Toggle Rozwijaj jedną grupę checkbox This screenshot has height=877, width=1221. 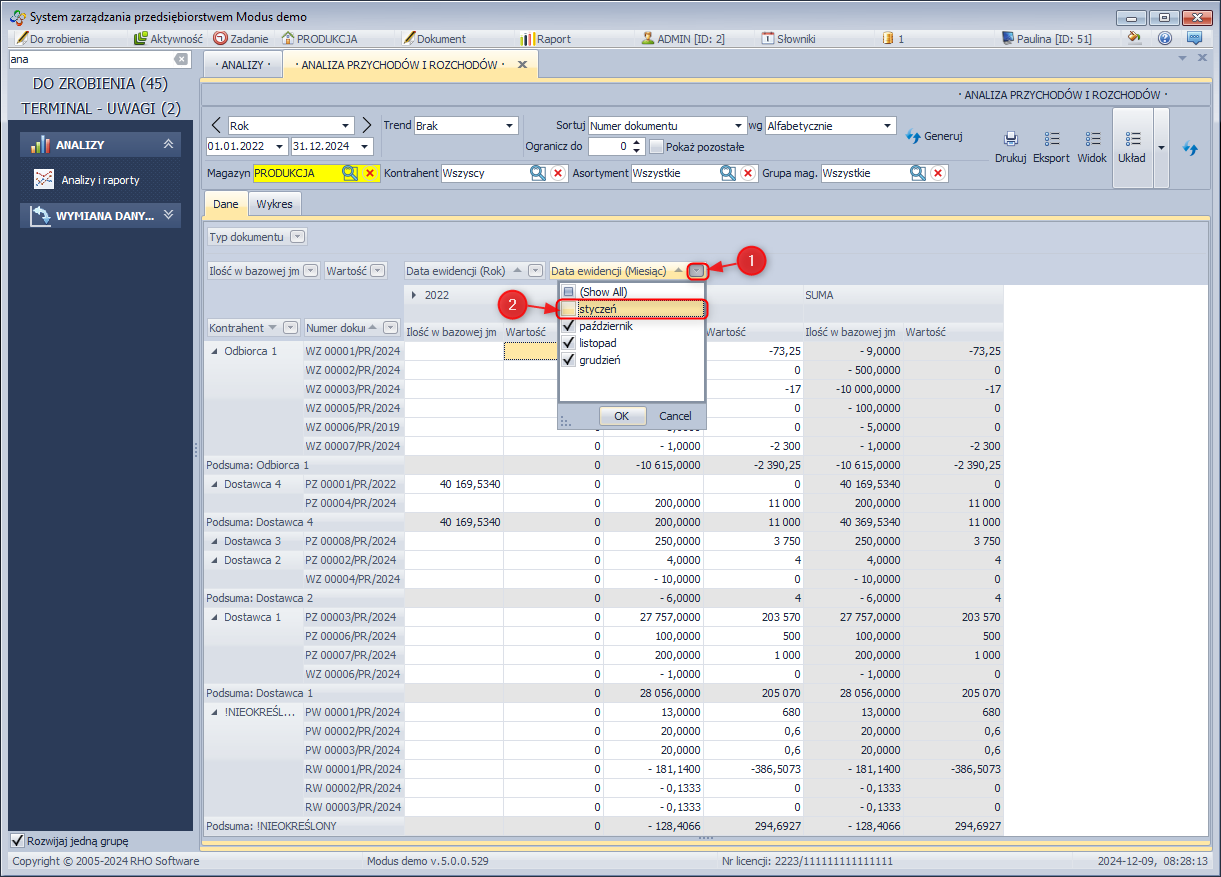(17, 841)
